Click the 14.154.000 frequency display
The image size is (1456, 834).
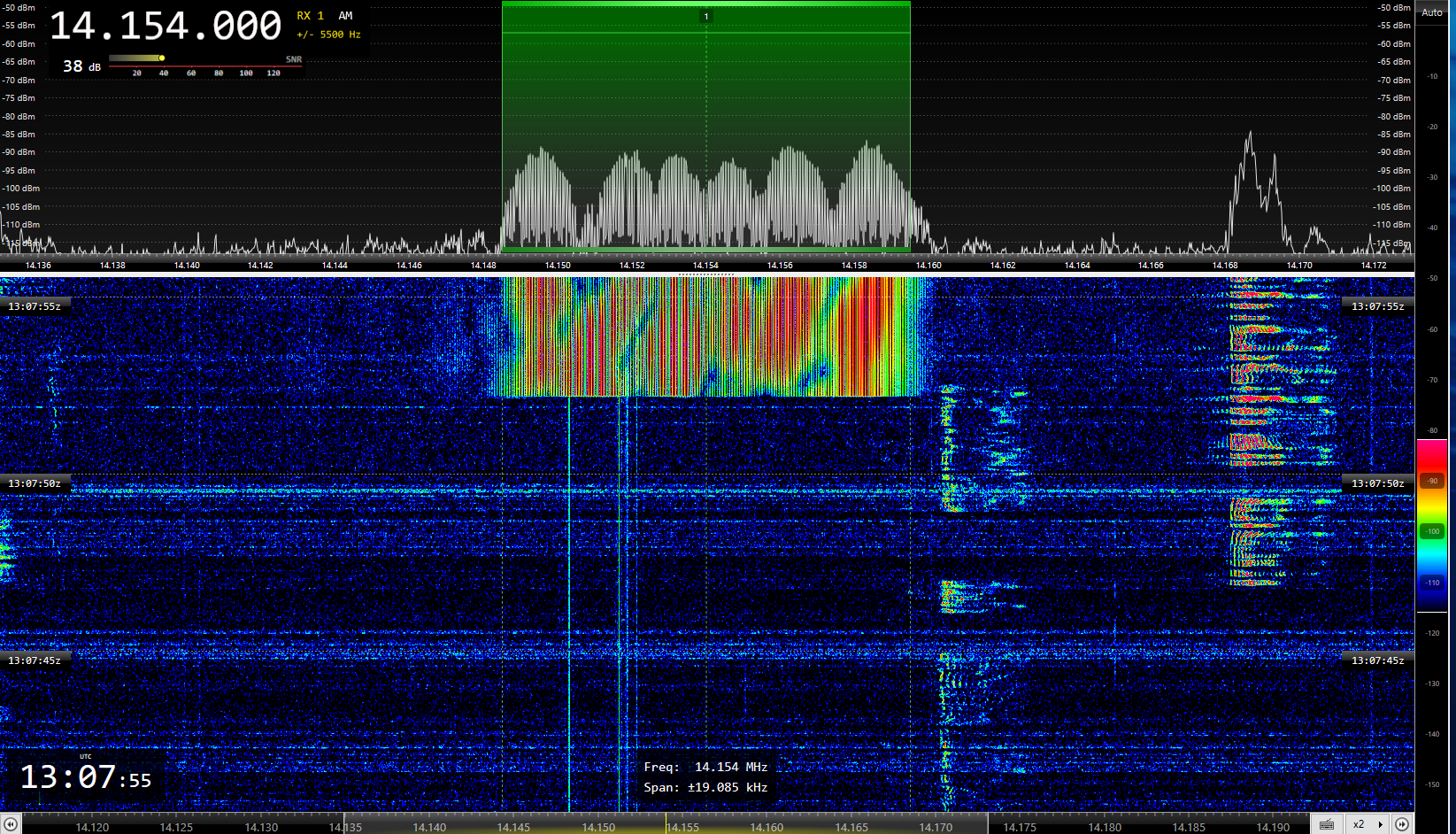(166, 27)
